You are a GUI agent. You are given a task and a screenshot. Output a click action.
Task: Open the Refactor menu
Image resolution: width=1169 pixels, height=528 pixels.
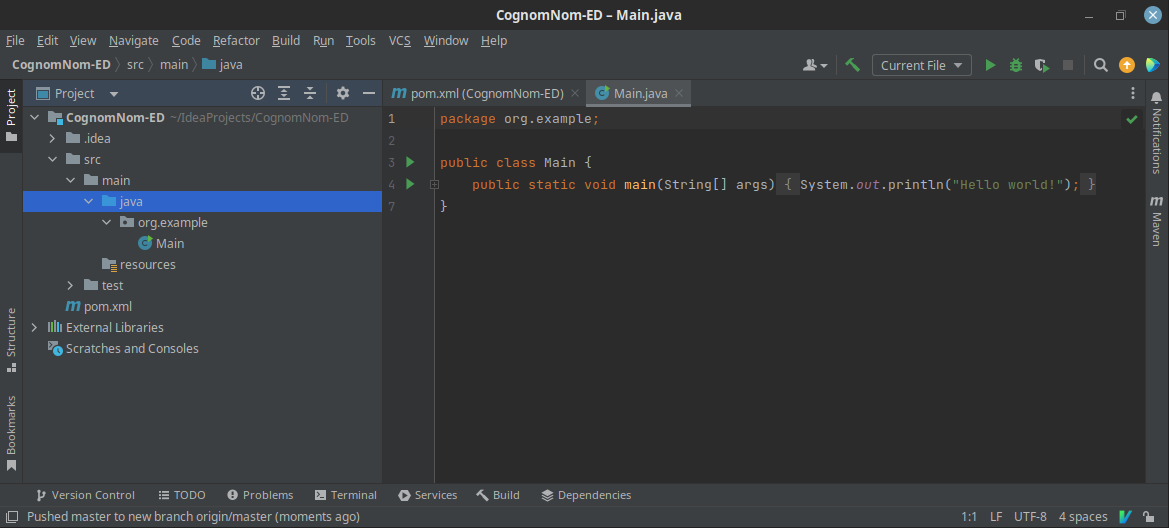coord(236,40)
